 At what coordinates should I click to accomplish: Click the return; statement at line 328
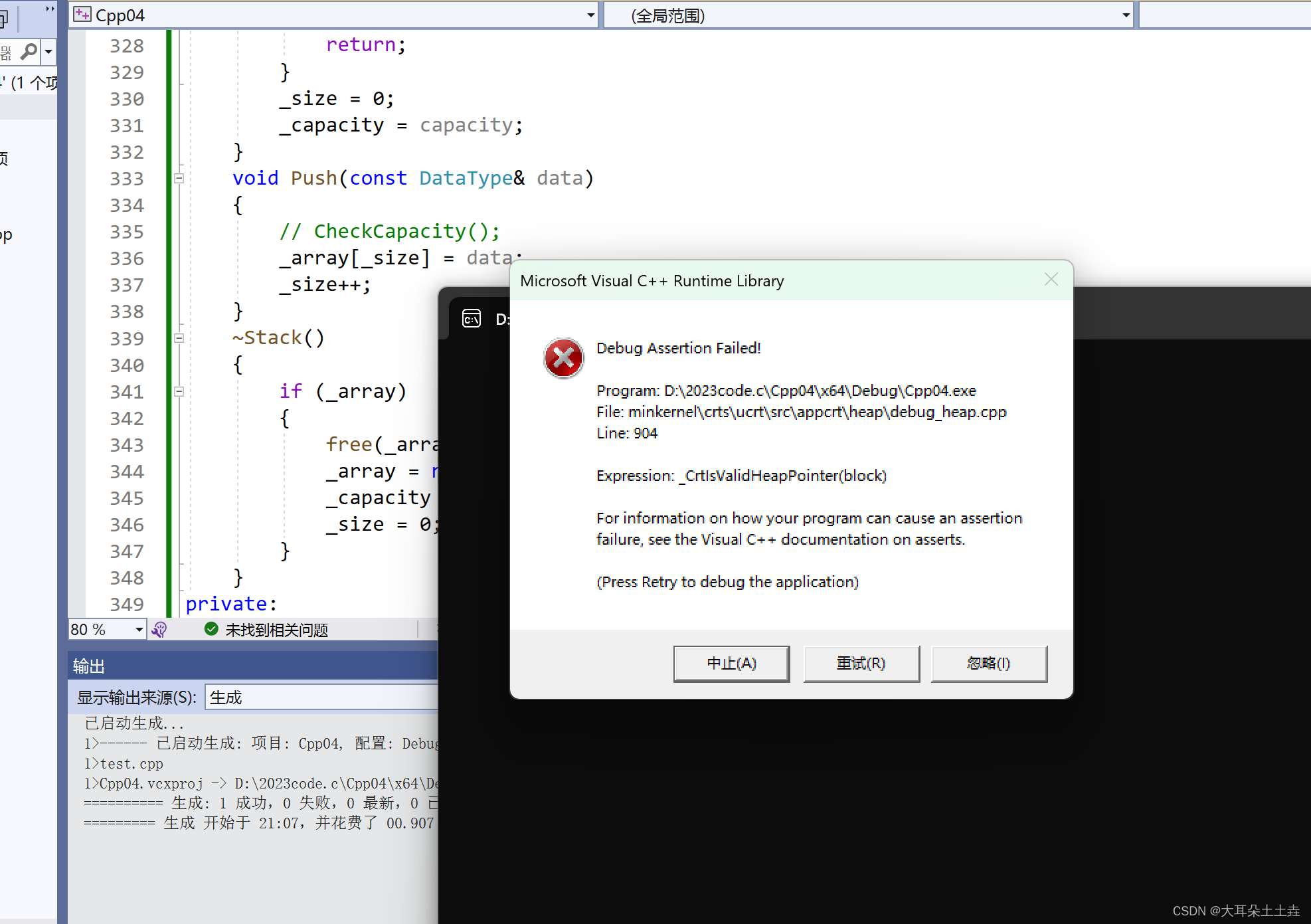[x=366, y=45]
